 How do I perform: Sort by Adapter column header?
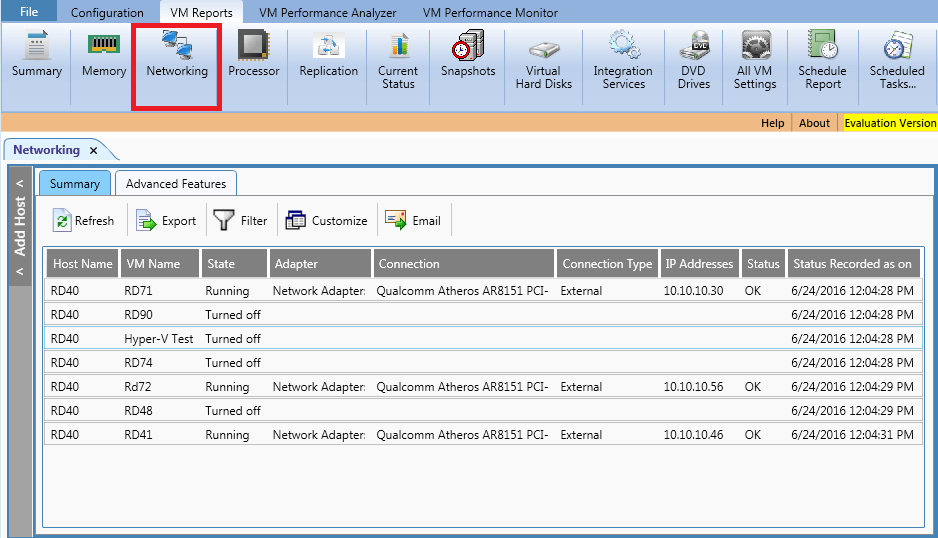pyautogui.click(x=320, y=263)
